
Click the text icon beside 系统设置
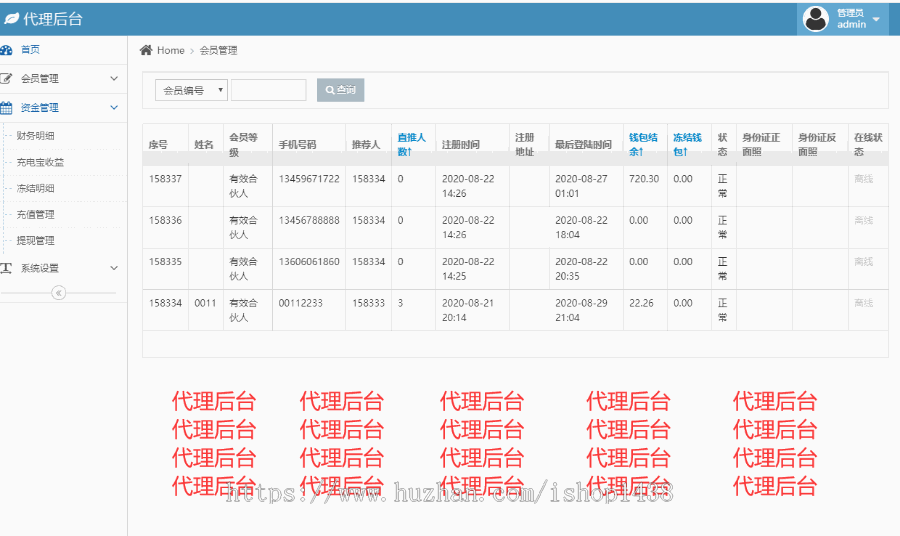(x=7, y=268)
